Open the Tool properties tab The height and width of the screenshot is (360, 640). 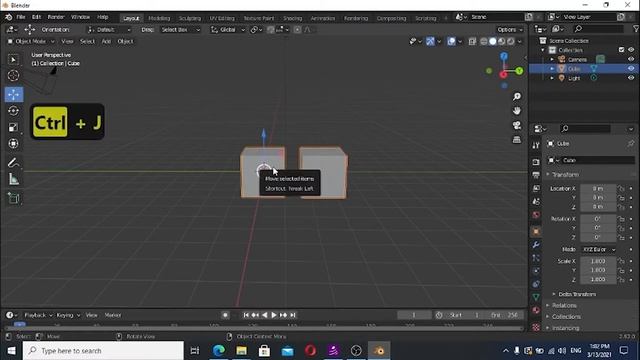[x=536, y=145]
